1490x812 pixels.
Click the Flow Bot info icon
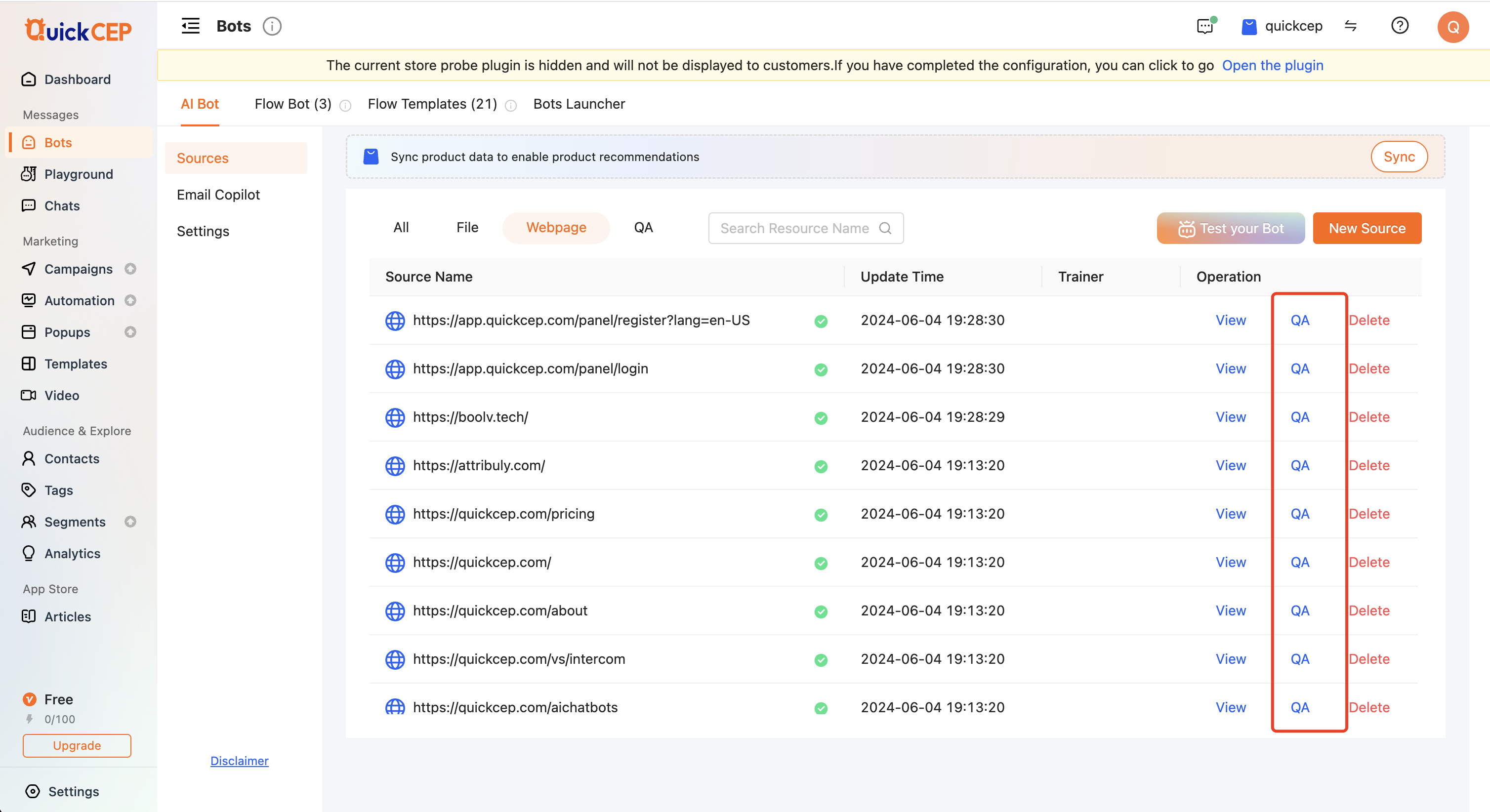345,105
